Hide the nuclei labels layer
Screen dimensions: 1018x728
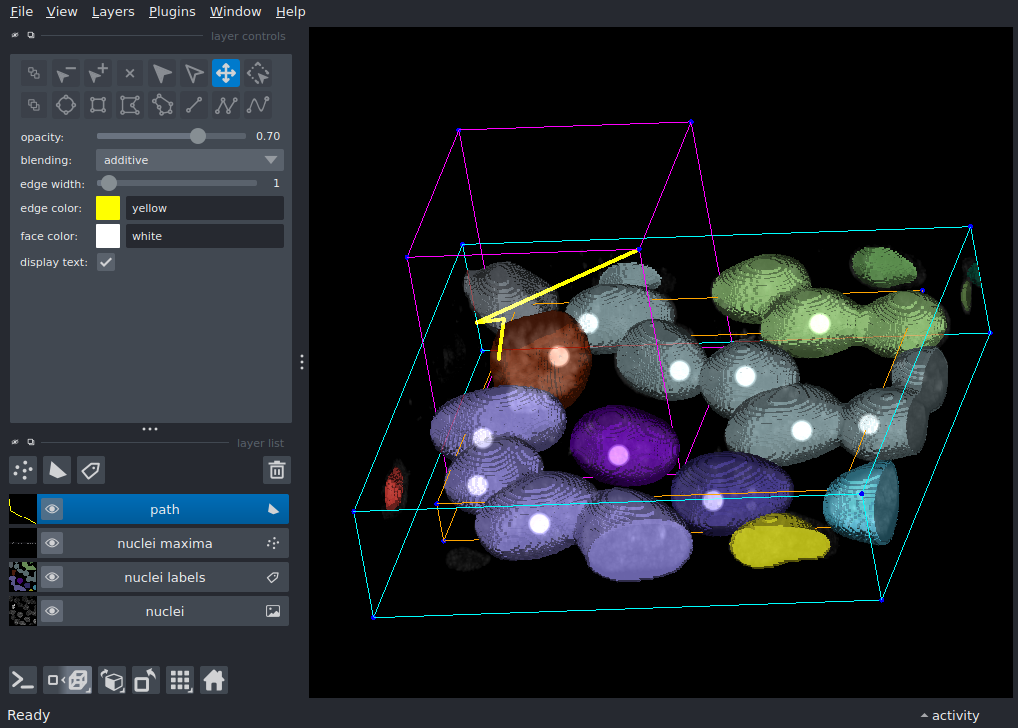pos(51,577)
